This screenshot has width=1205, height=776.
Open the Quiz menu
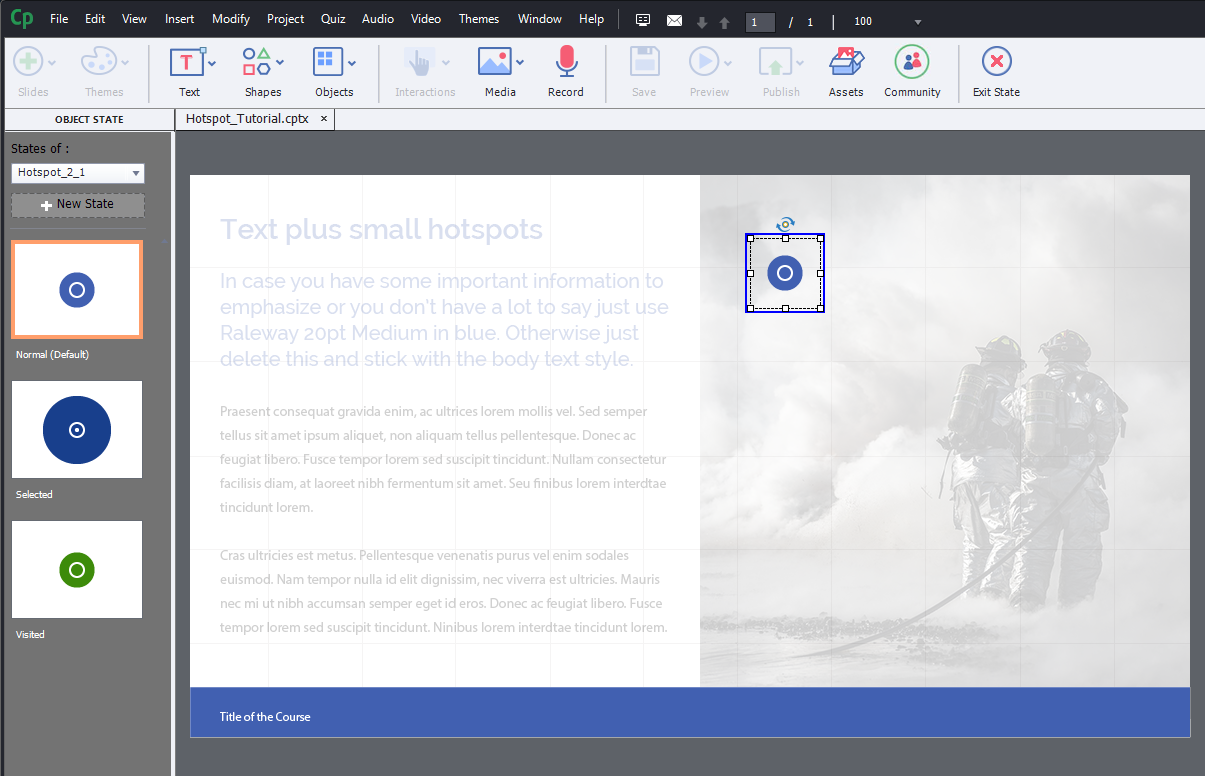333,19
